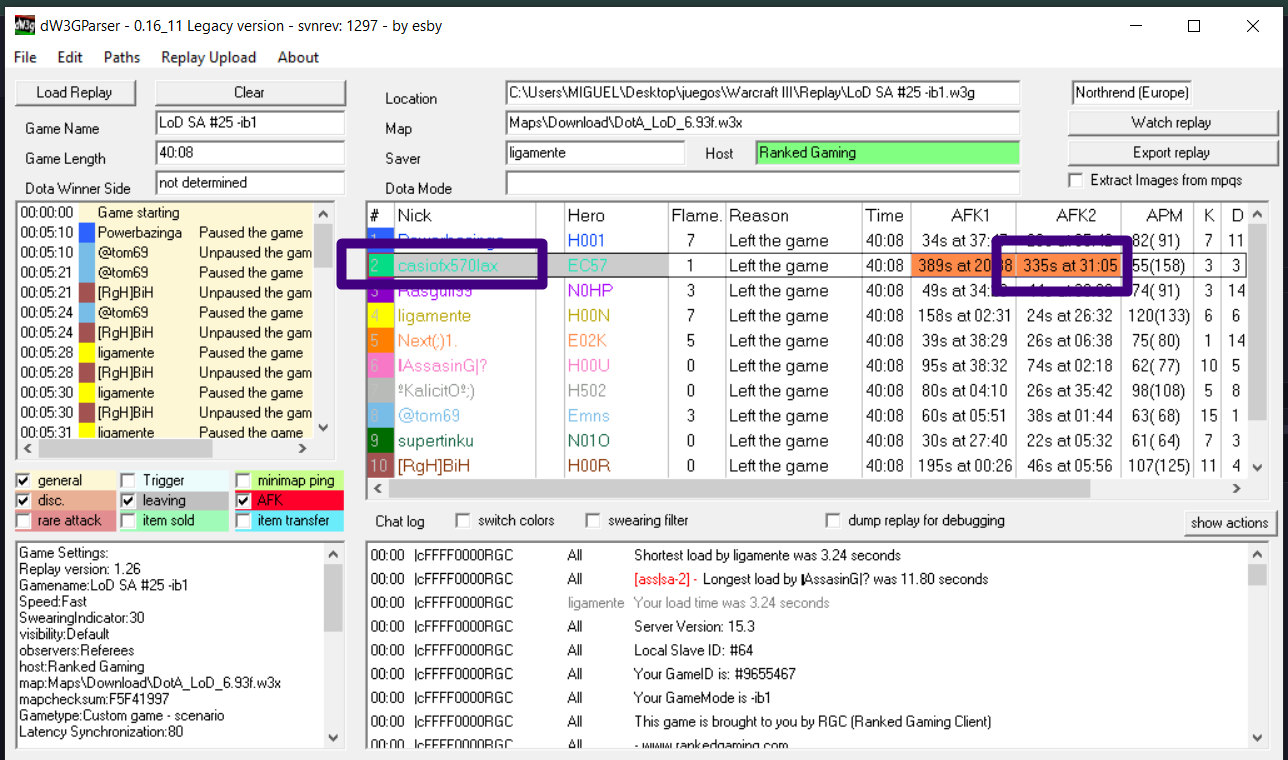Select player row @tom69 in player table
Screen dimensions: 1288x760
pos(806,416)
